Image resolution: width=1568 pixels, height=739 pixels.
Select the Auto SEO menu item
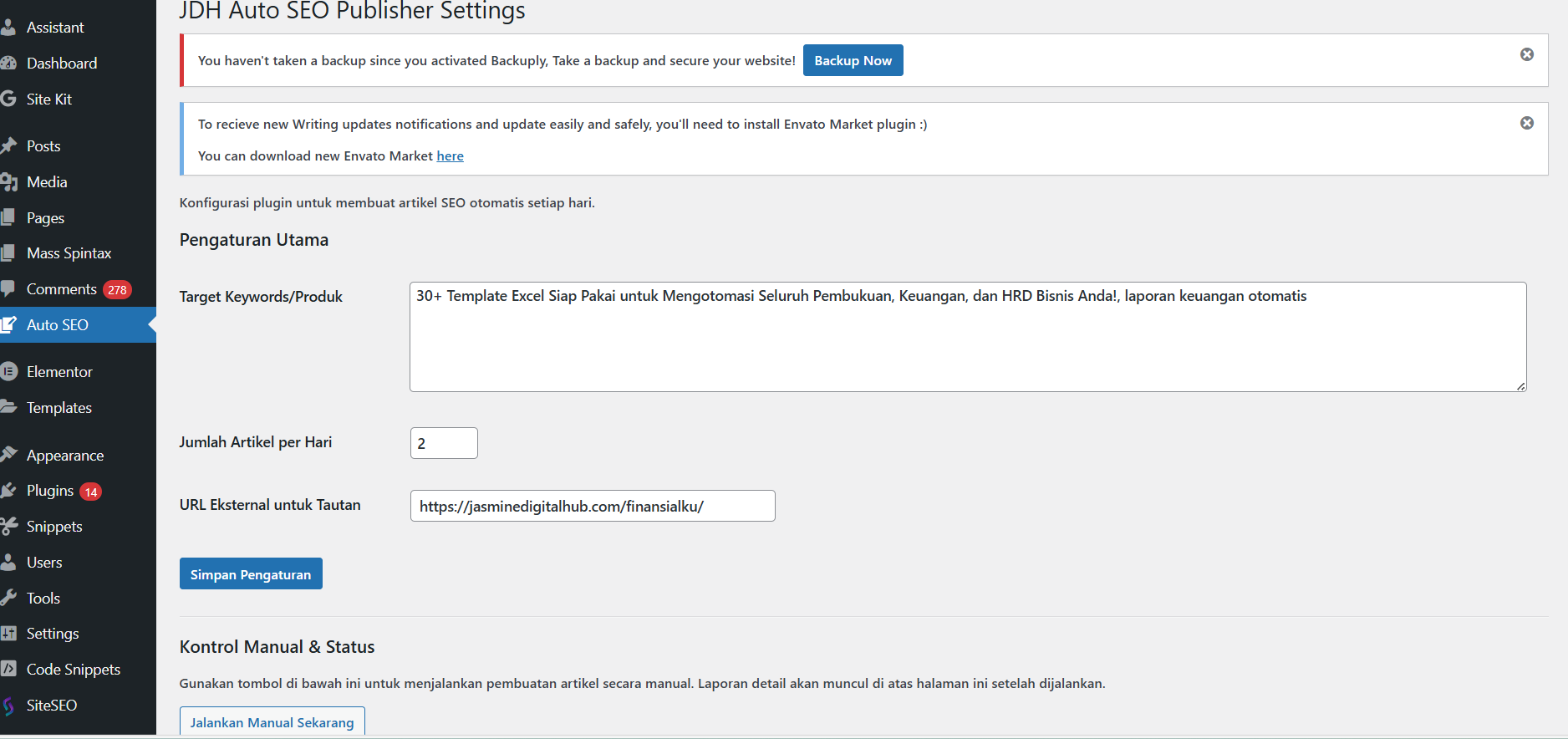coord(78,325)
